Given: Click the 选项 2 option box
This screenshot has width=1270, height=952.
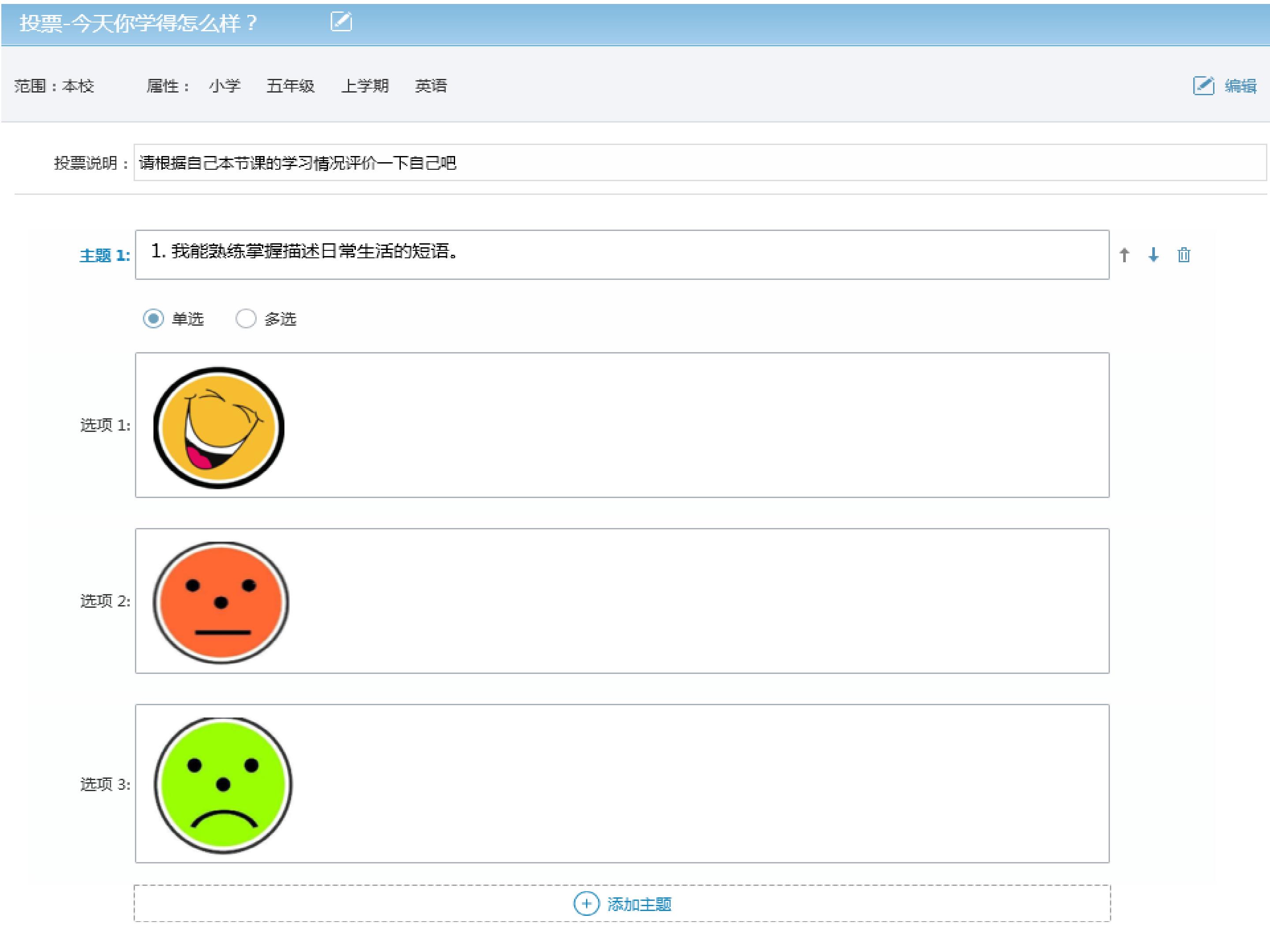Looking at the screenshot, I should [x=622, y=601].
